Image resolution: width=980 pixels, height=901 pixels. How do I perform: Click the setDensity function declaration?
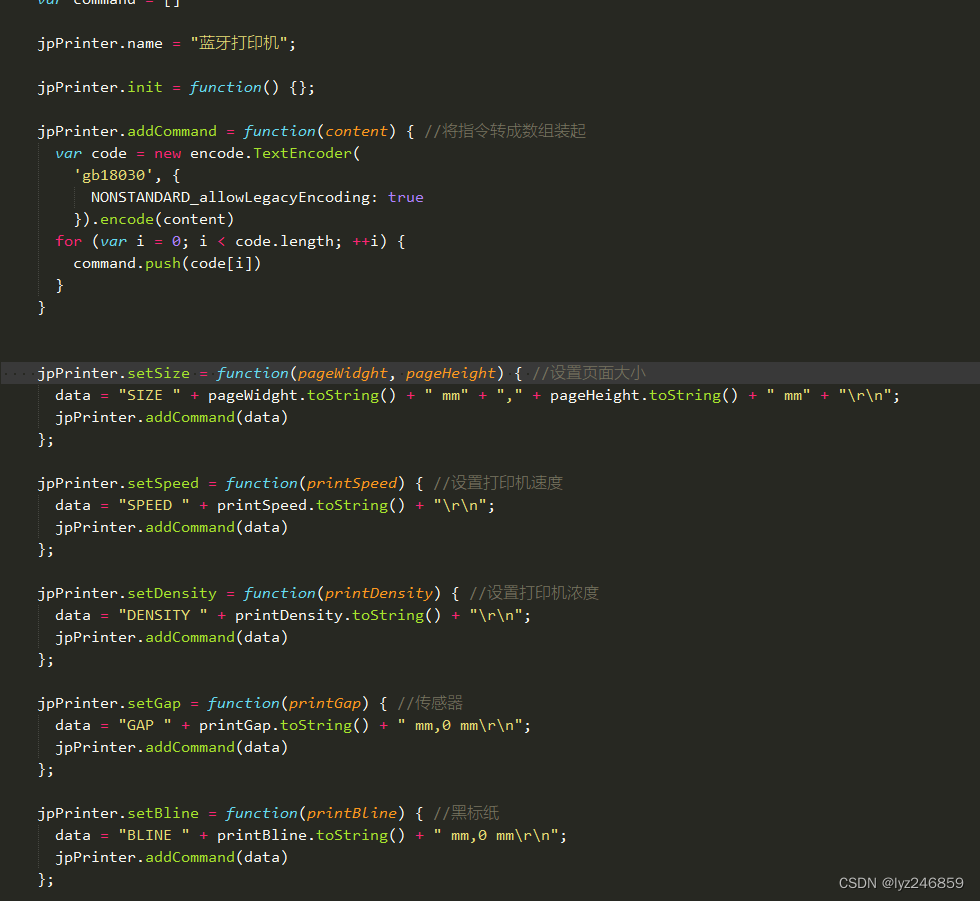coord(248,593)
